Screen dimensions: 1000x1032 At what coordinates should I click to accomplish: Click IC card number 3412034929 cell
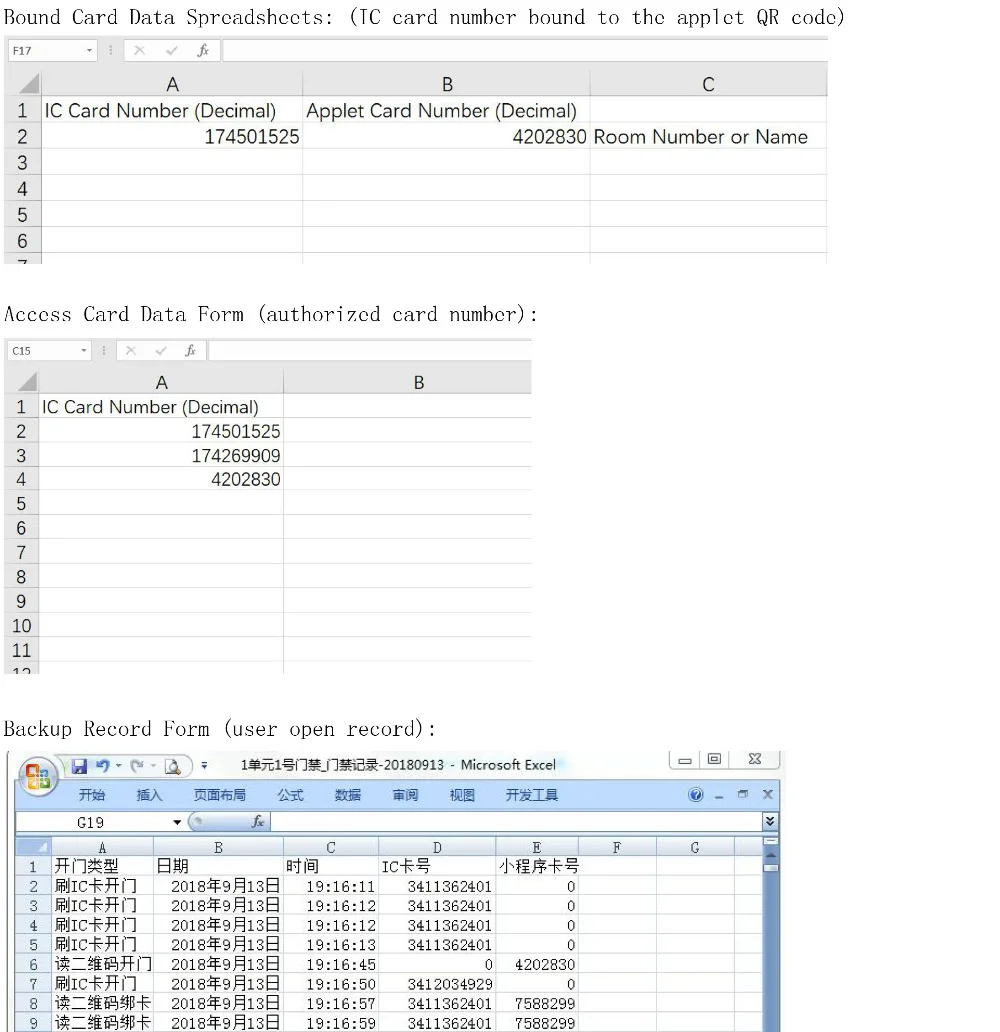[437, 983]
